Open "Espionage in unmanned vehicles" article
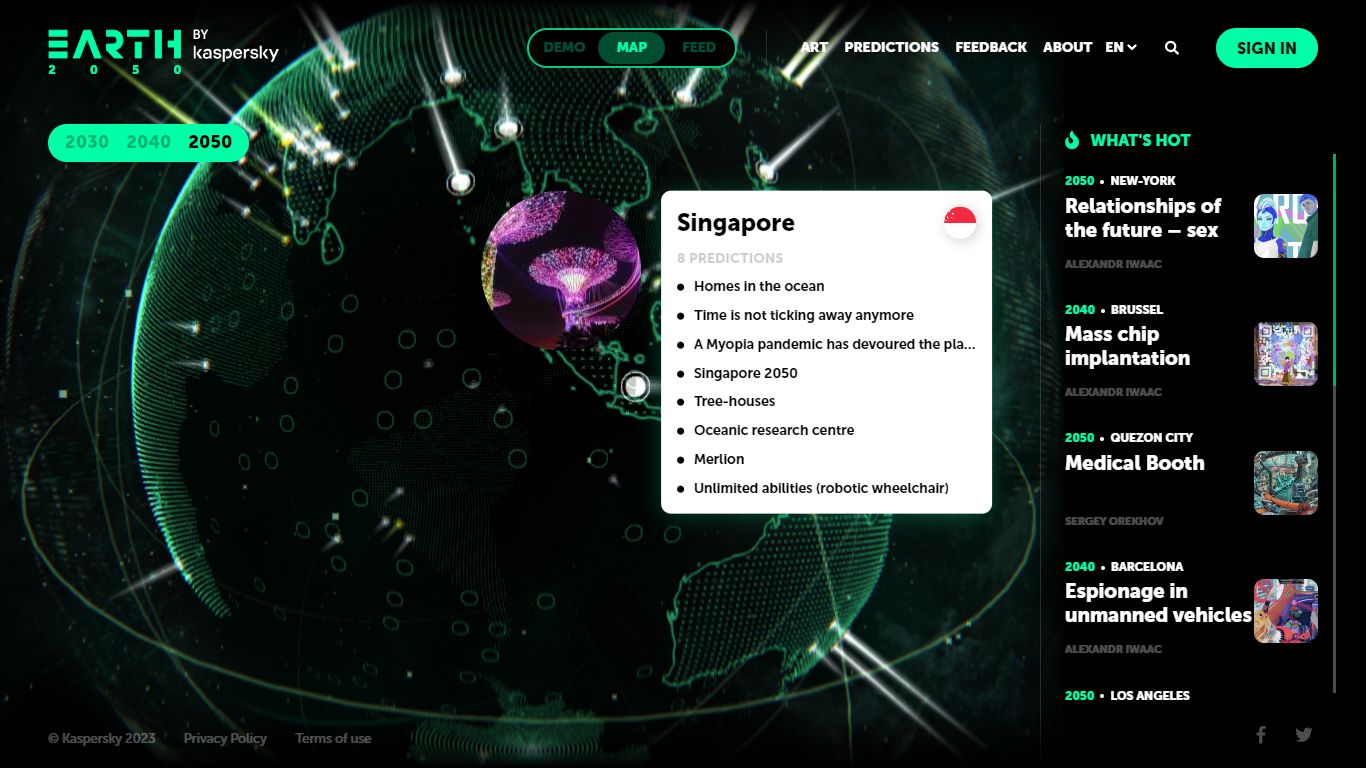The width and height of the screenshot is (1366, 768). (x=1158, y=603)
